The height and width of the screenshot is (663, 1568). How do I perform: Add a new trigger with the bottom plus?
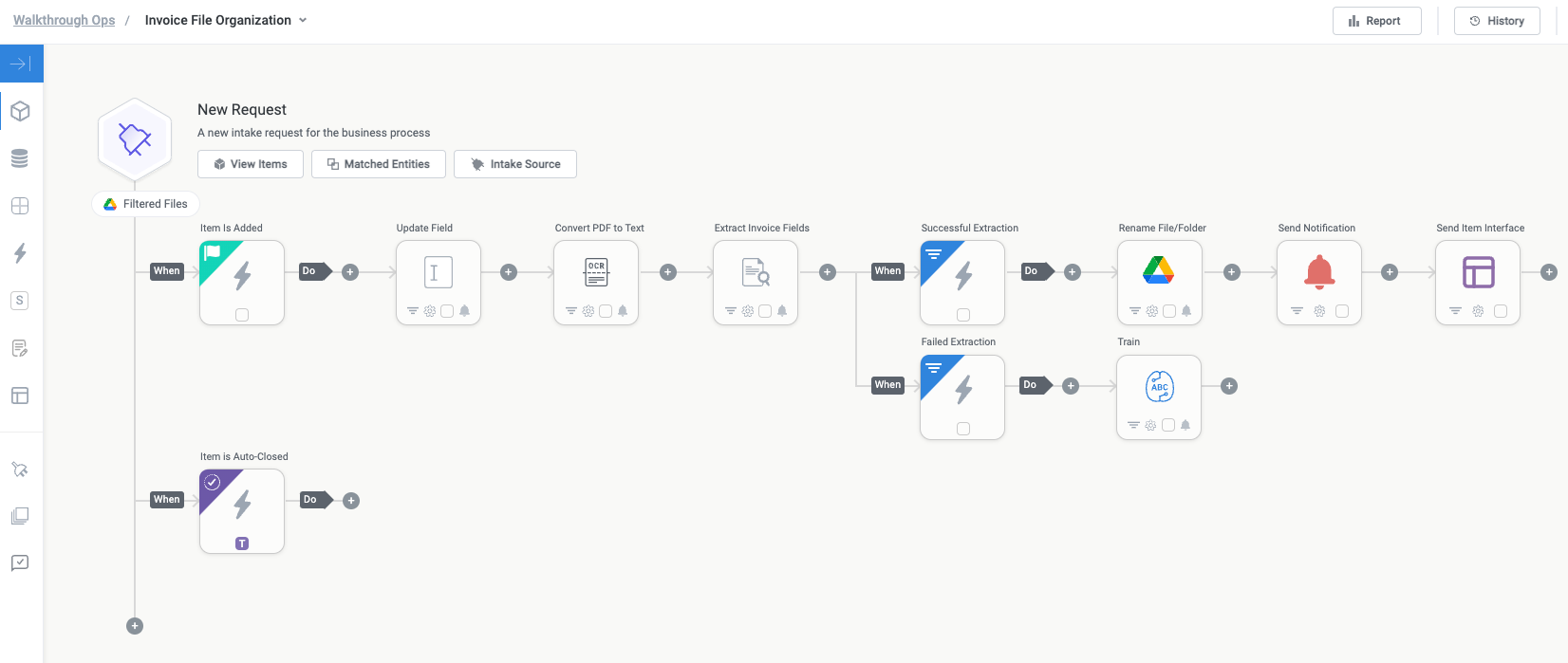[x=135, y=626]
